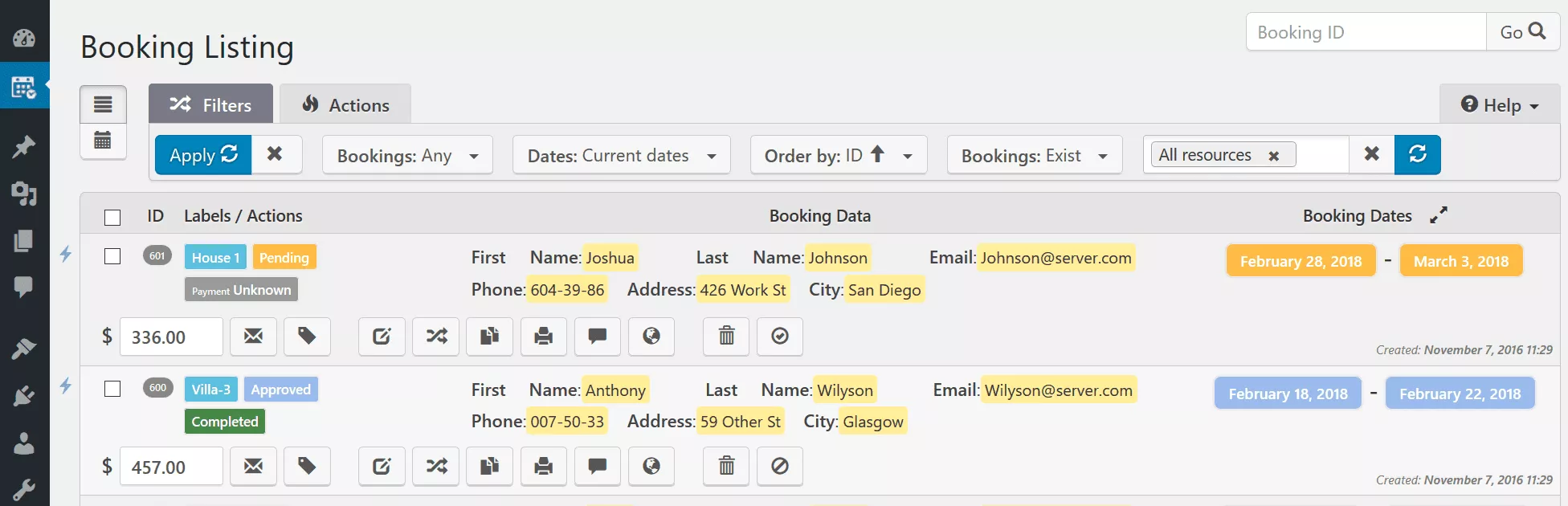
Task: Click the refresh resources blue button
Action: point(1418,154)
